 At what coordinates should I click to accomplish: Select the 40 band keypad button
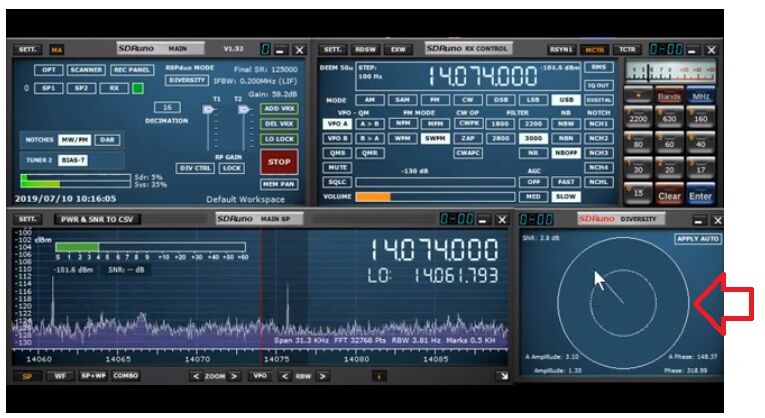click(701, 143)
